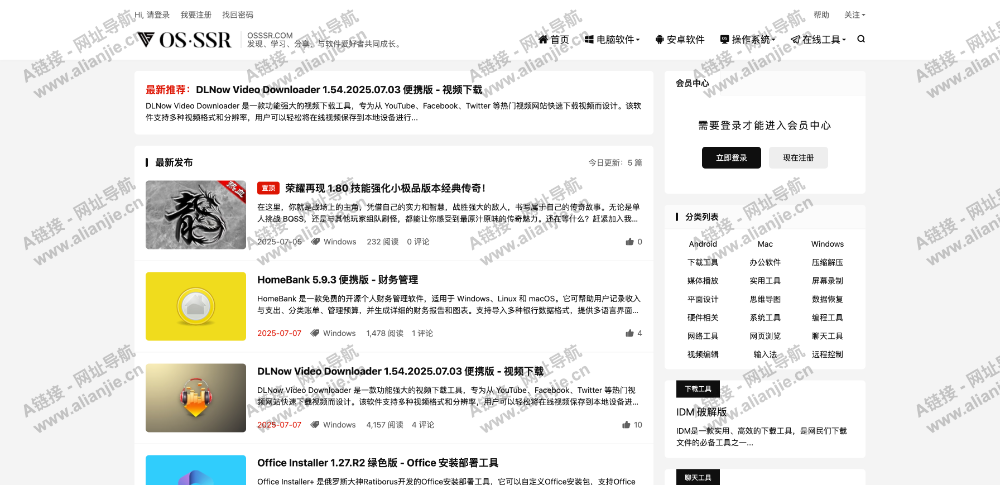Click the yellow HomeBank thumbnail
1000x485 pixels.
point(196,306)
